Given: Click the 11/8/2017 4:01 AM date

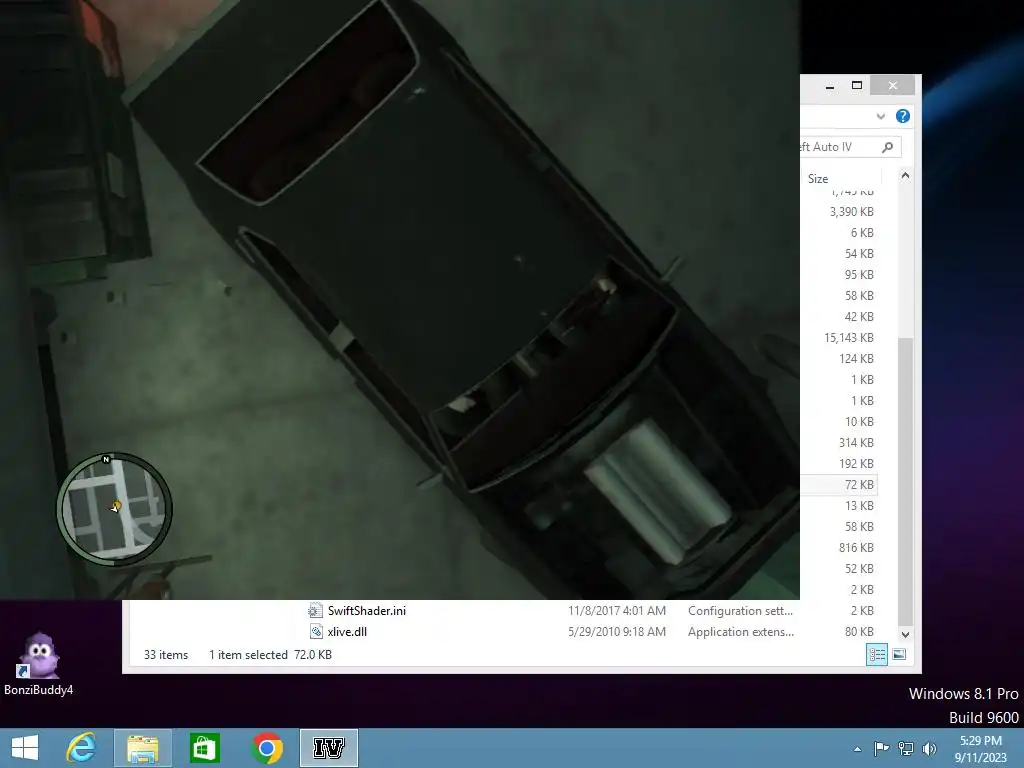Looking at the screenshot, I should (x=616, y=611).
